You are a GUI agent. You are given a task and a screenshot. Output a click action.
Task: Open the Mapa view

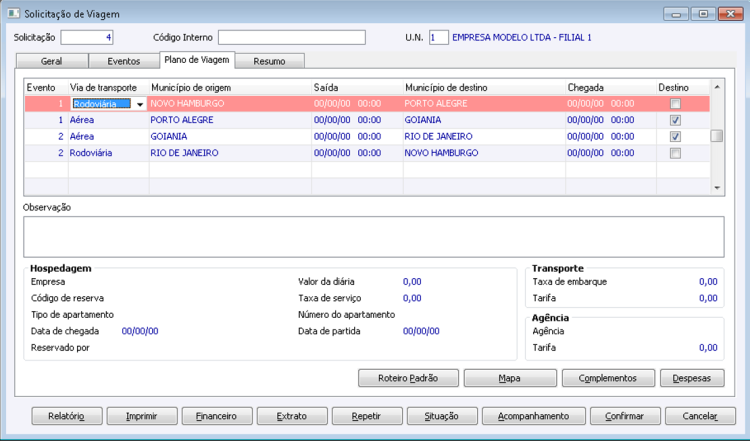click(x=510, y=378)
